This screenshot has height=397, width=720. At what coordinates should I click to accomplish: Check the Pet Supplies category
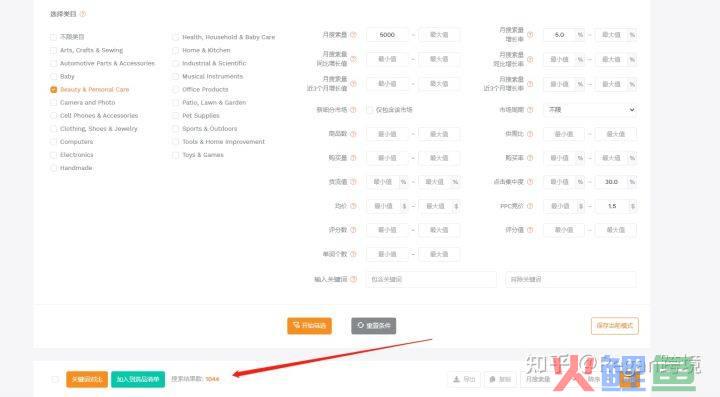point(175,116)
